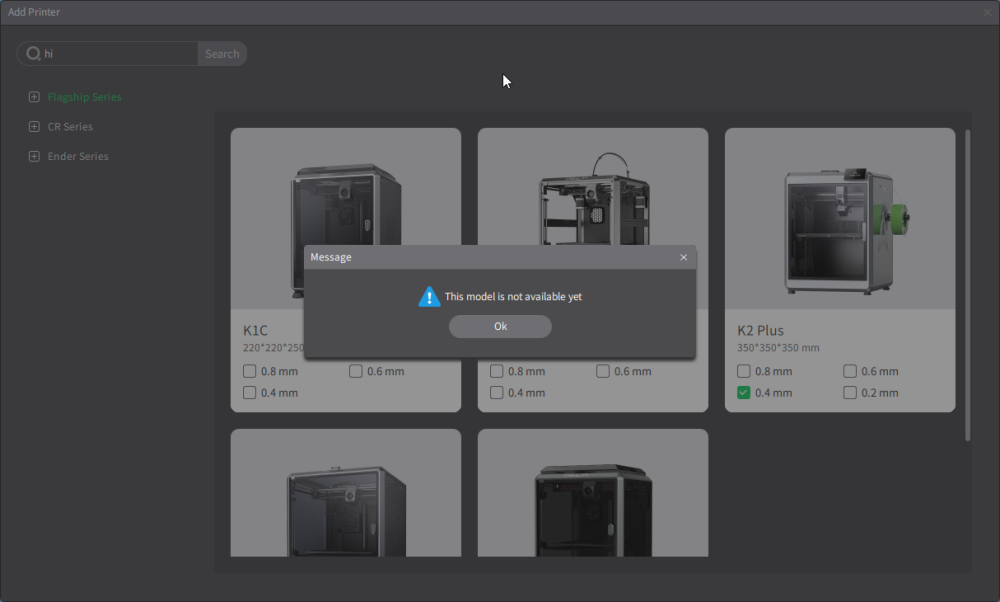Click Ok in the Message dialog
The width and height of the screenshot is (1000, 602).
[x=500, y=327]
